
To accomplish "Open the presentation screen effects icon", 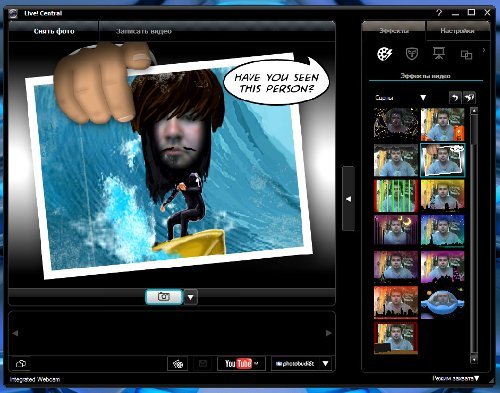I will [439, 53].
